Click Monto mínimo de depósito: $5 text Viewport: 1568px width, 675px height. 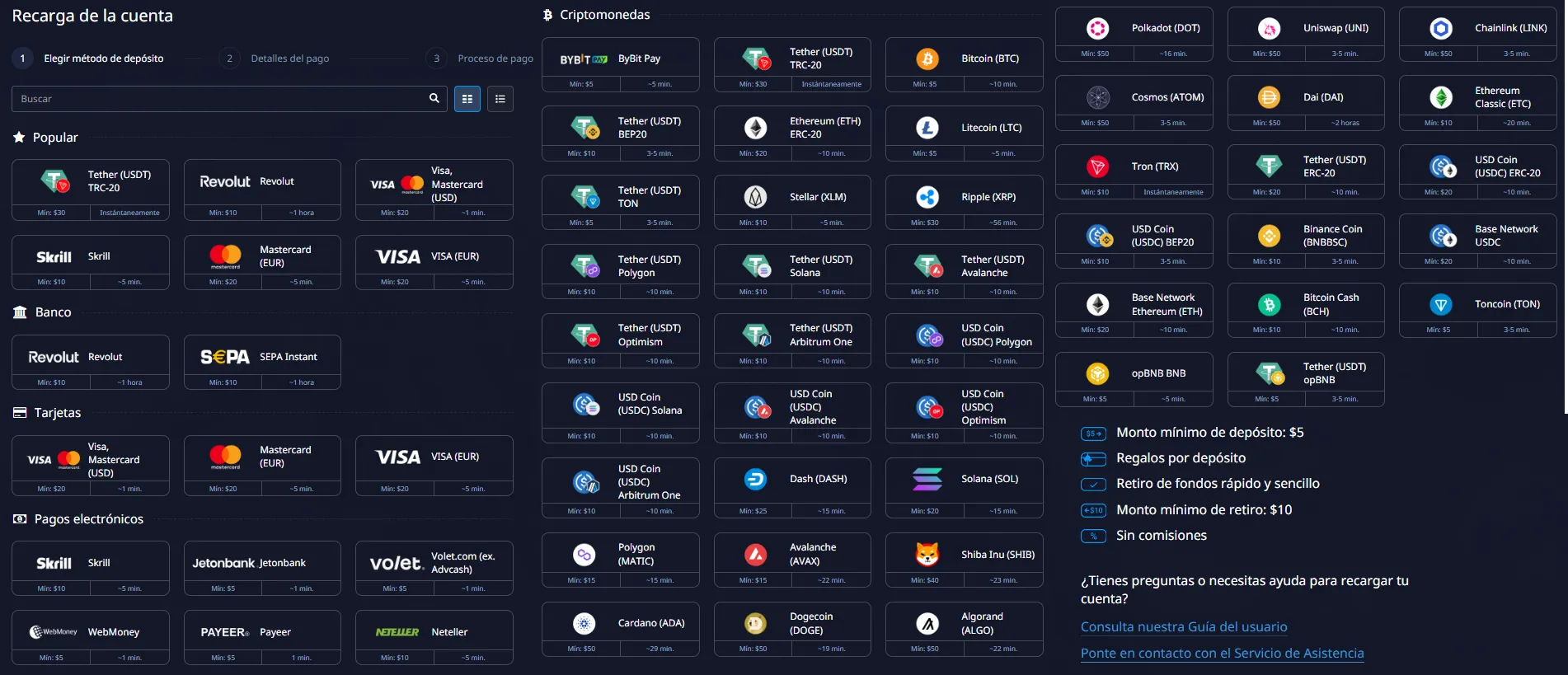(x=1210, y=433)
